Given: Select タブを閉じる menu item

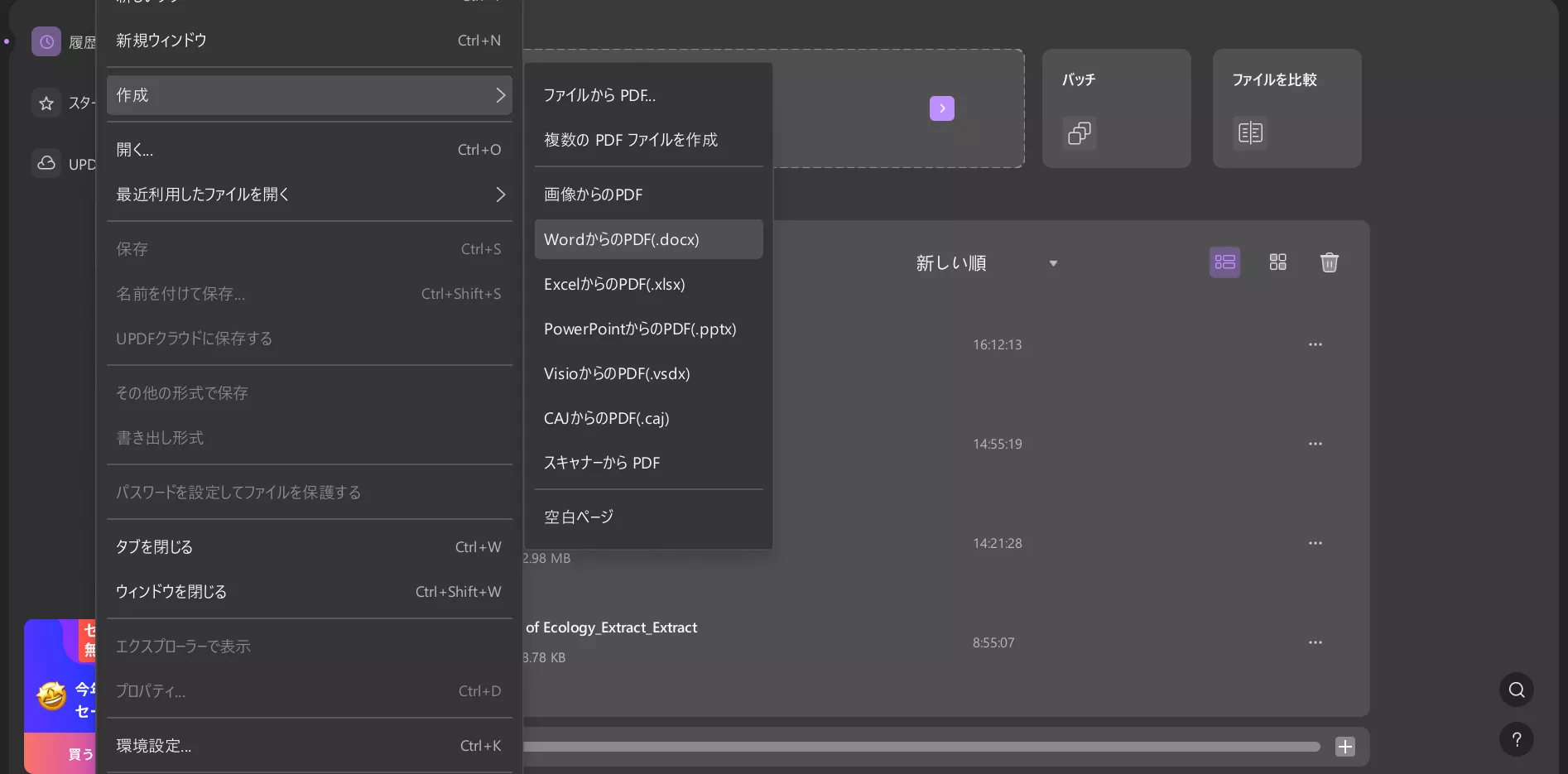Looking at the screenshot, I should (x=310, y=547).
